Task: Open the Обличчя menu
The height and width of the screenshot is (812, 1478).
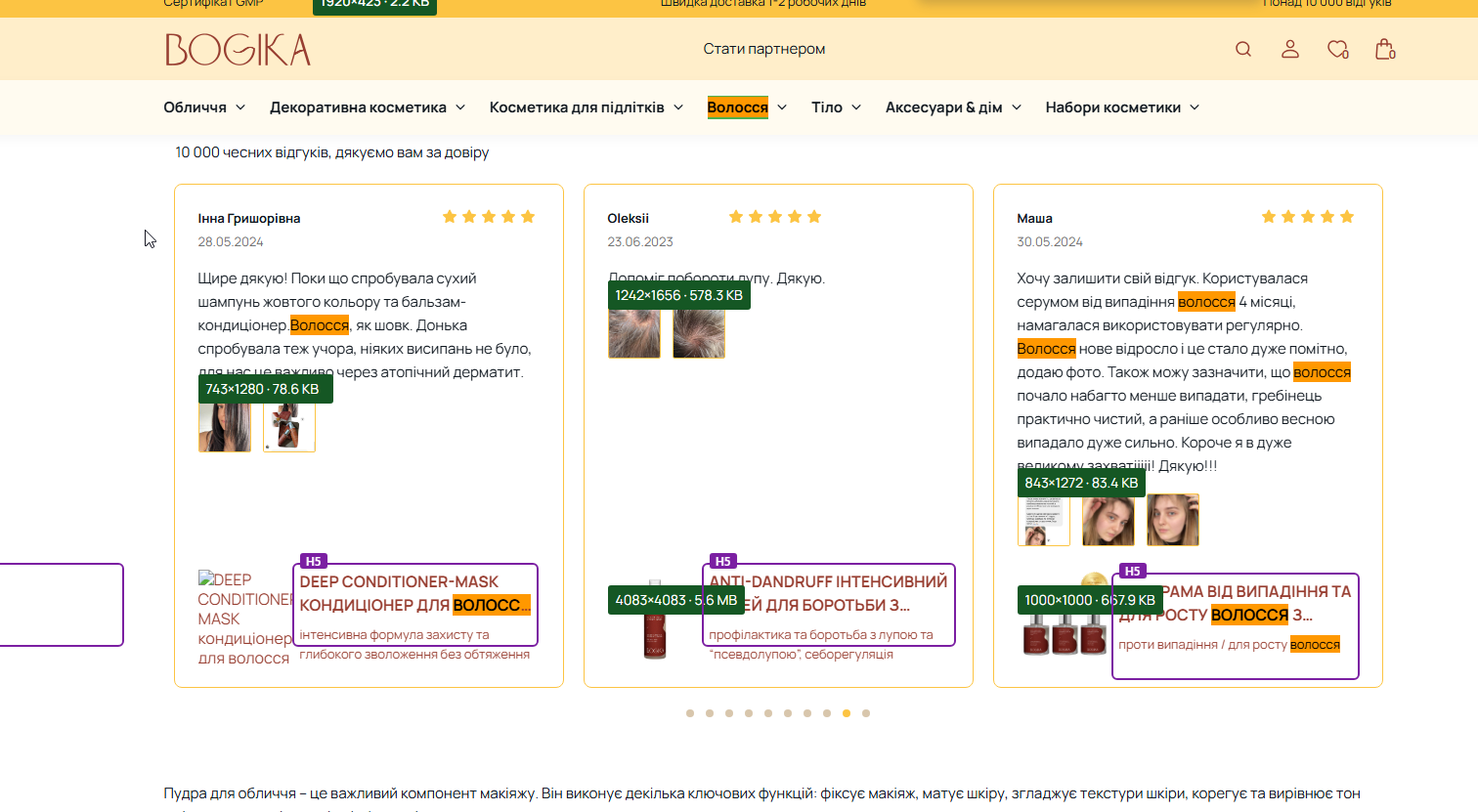Action: (x=196, y=107)
